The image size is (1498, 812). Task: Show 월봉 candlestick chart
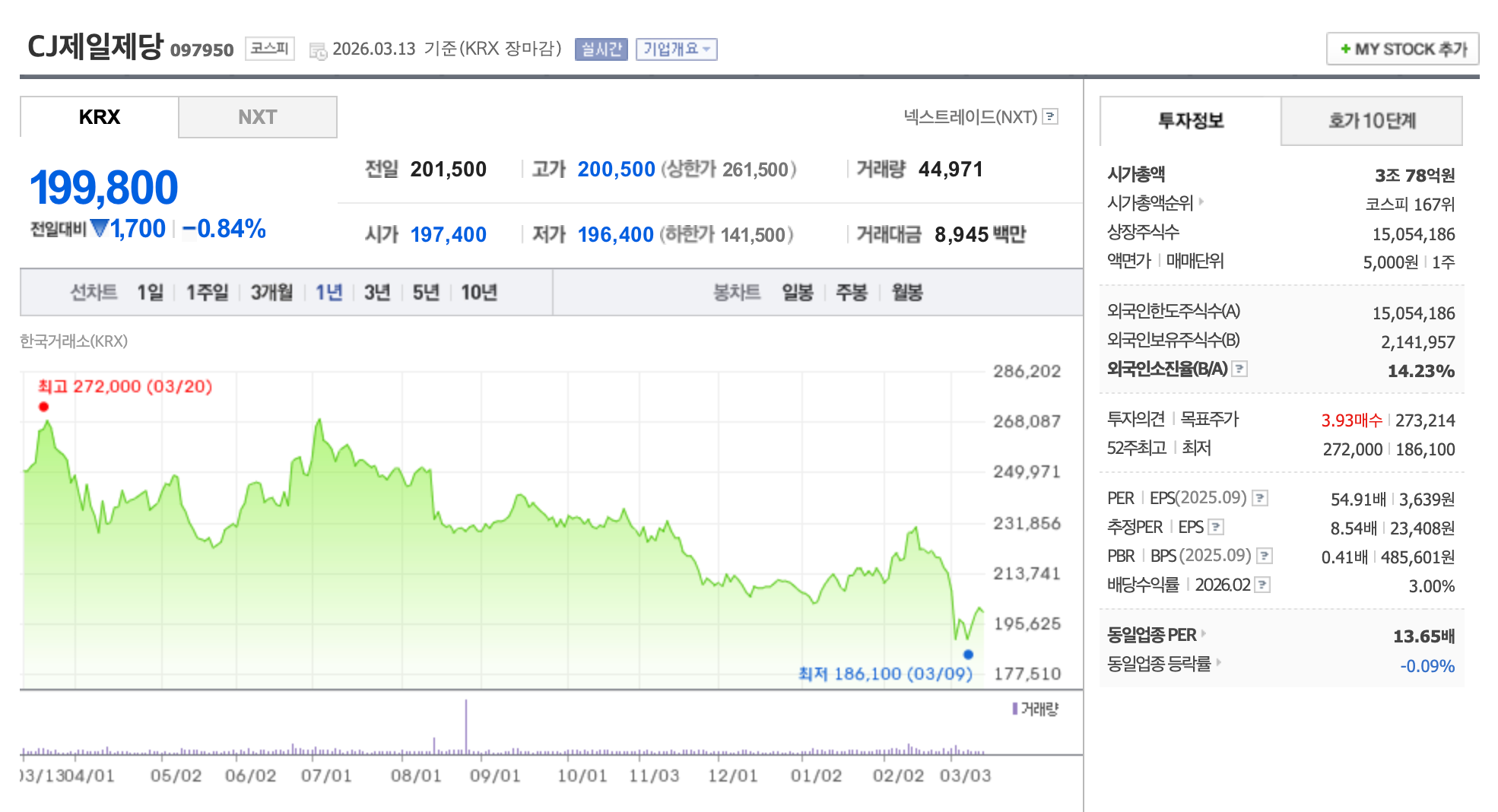tap(907, 293)
